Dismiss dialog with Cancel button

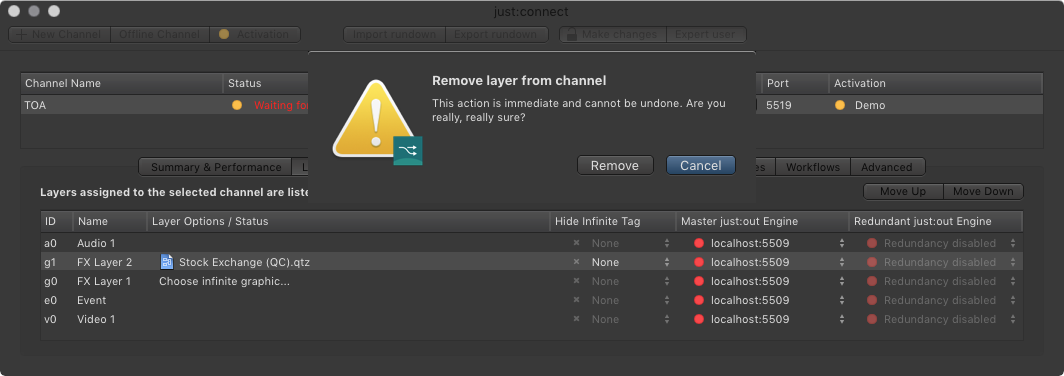tap(700, 166)
